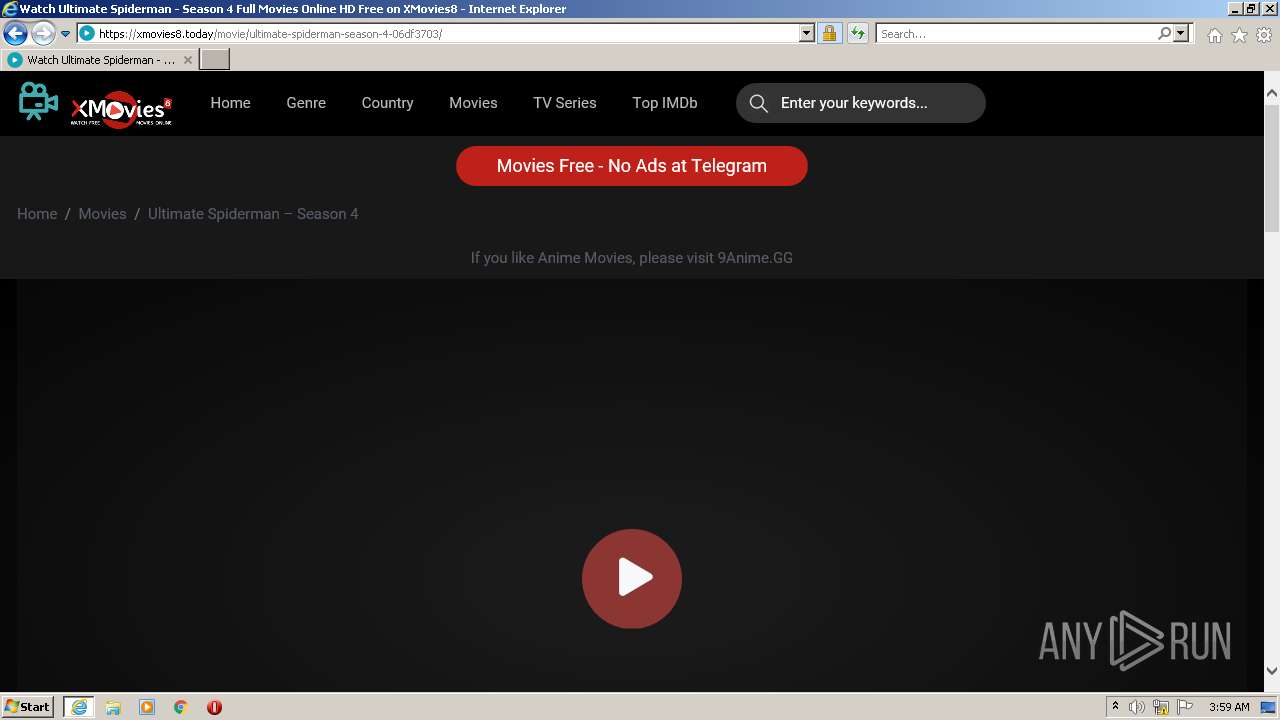
Task: Click the network tray icon
Action: 1161,707
